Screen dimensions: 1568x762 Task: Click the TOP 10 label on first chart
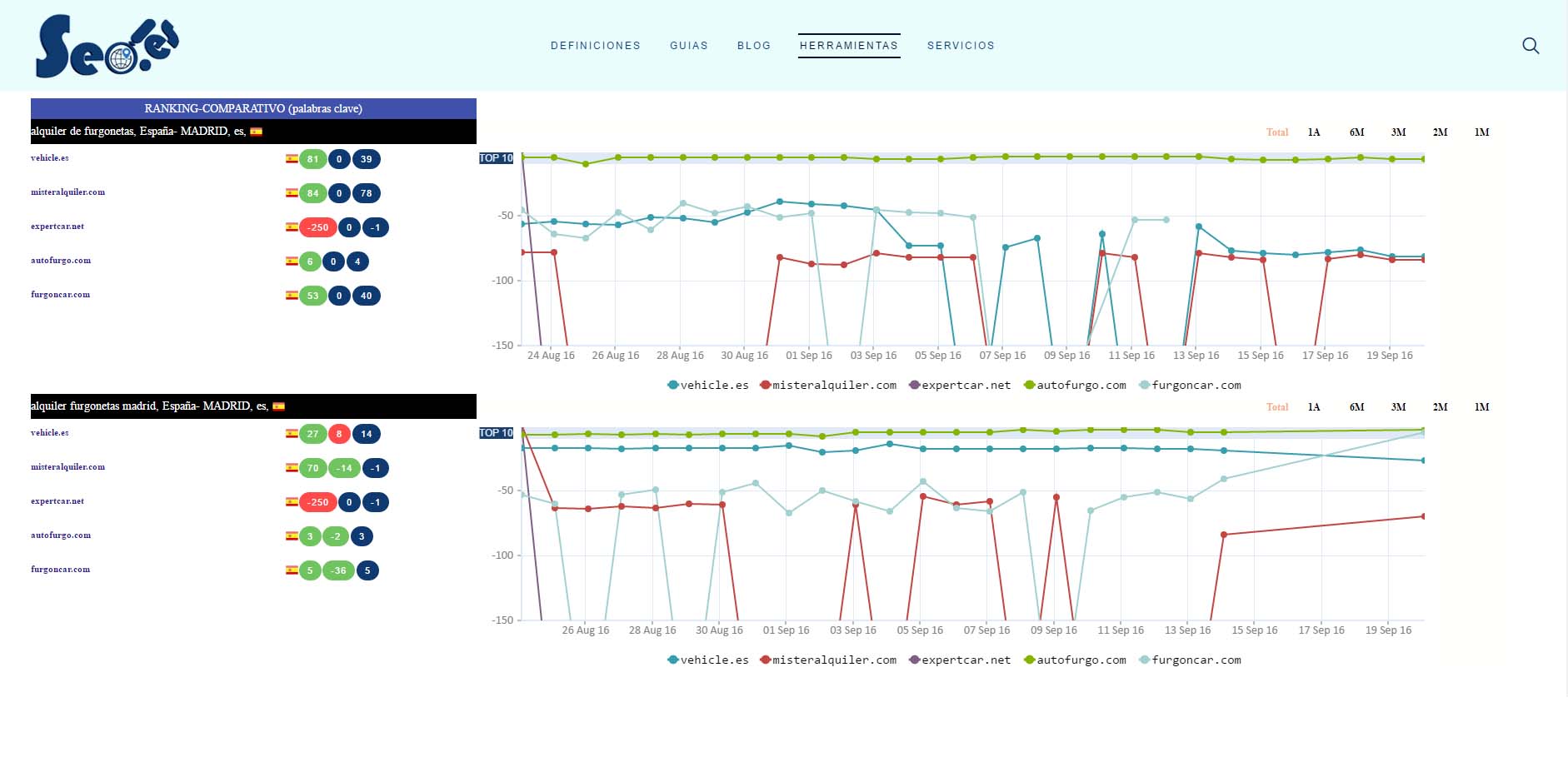click(x=497, y=158)
